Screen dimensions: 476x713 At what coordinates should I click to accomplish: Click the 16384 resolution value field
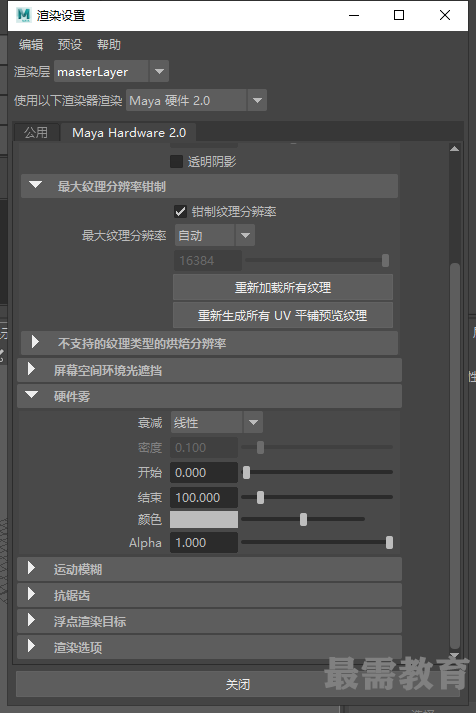click(x=208, y=261)
